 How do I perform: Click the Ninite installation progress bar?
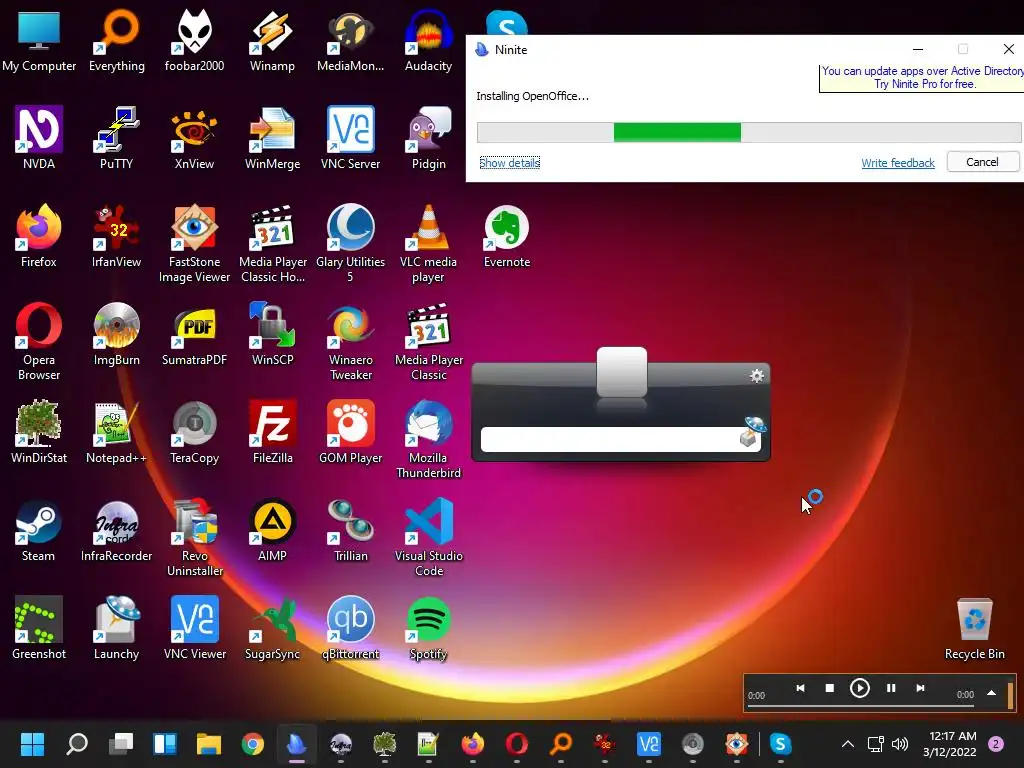749,132
